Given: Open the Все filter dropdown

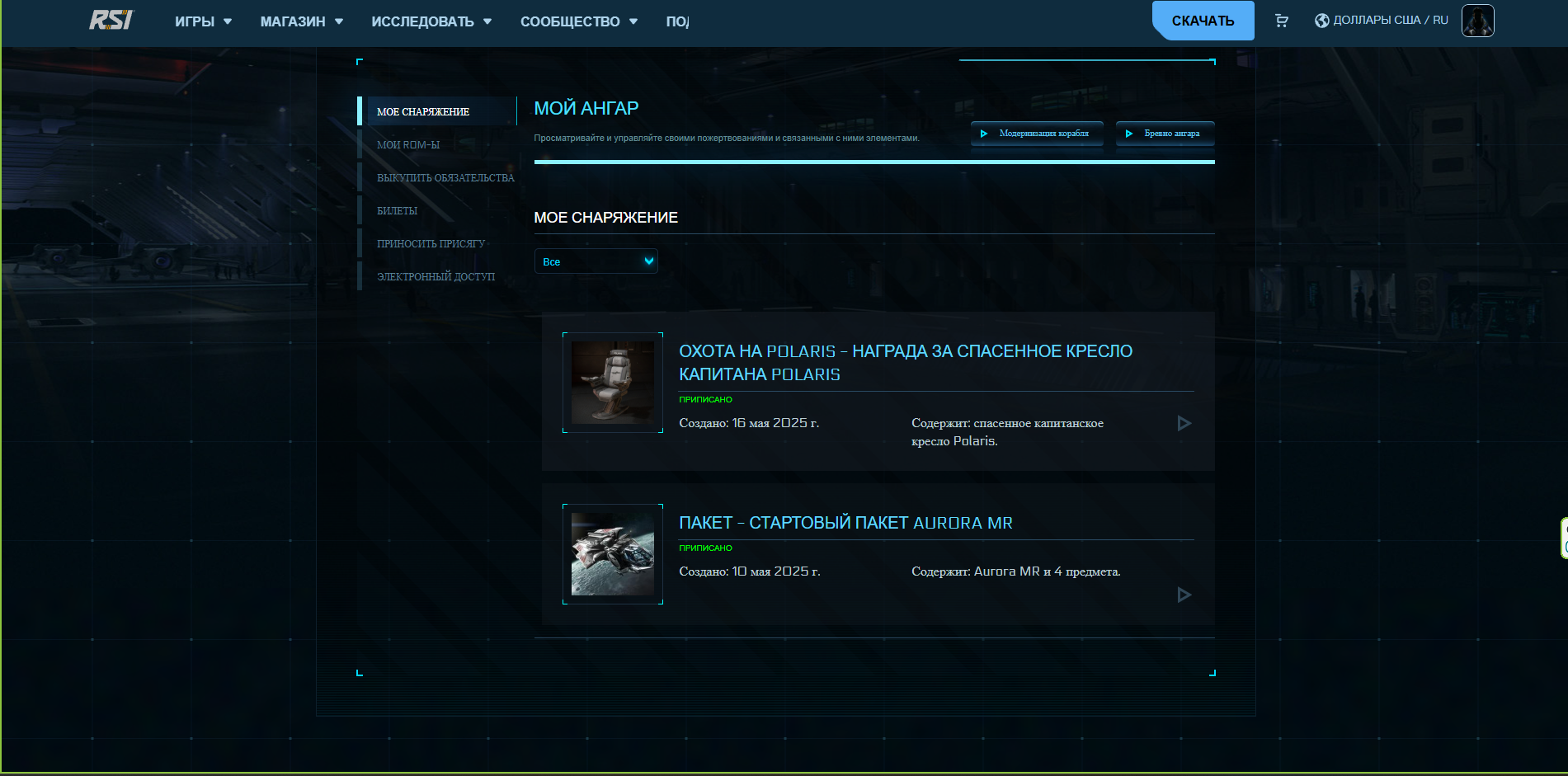Looking at the screenshot, I should [x=596, y=261].
